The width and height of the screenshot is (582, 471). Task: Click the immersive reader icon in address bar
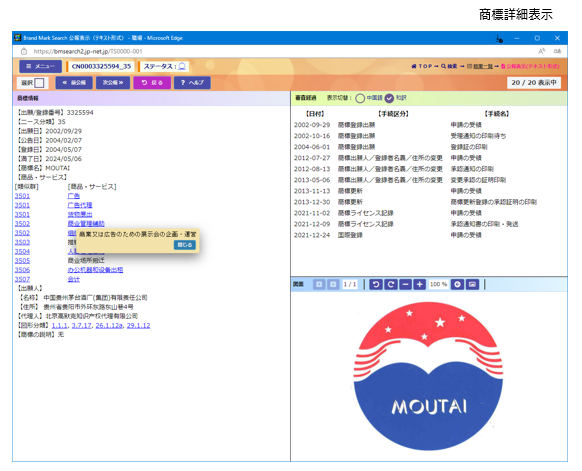coord(557,51)
